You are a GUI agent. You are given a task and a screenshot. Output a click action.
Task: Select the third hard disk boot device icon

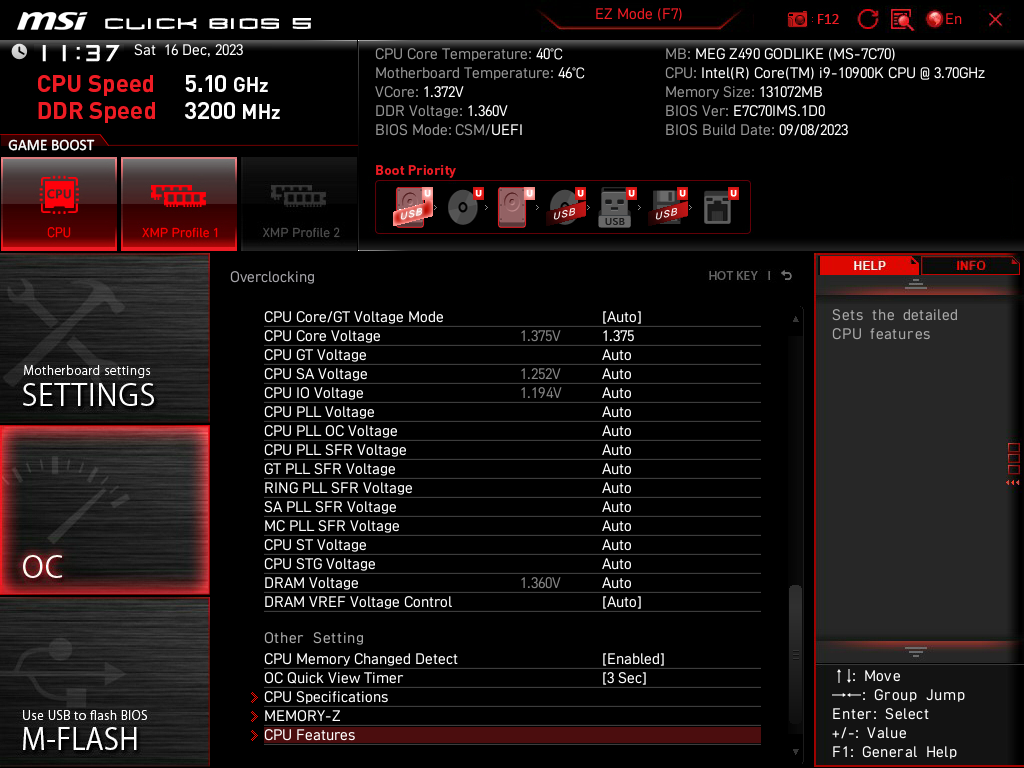515,207
